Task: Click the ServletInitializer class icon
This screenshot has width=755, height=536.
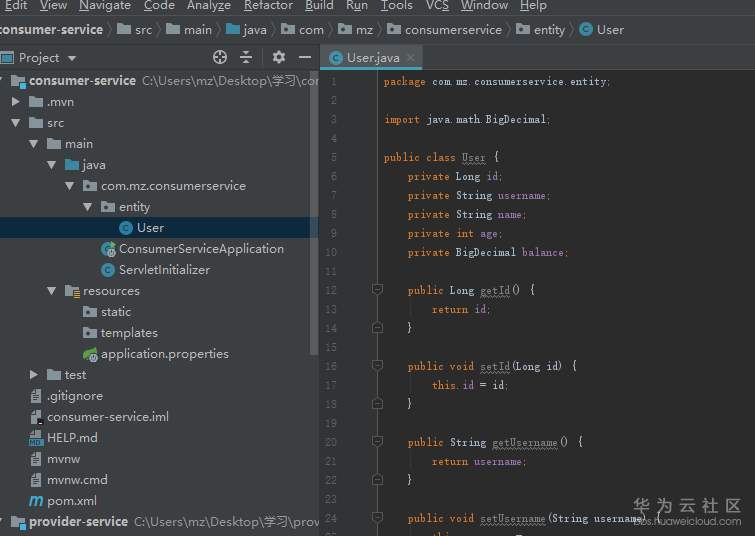Action: click(x=108, y=270)
